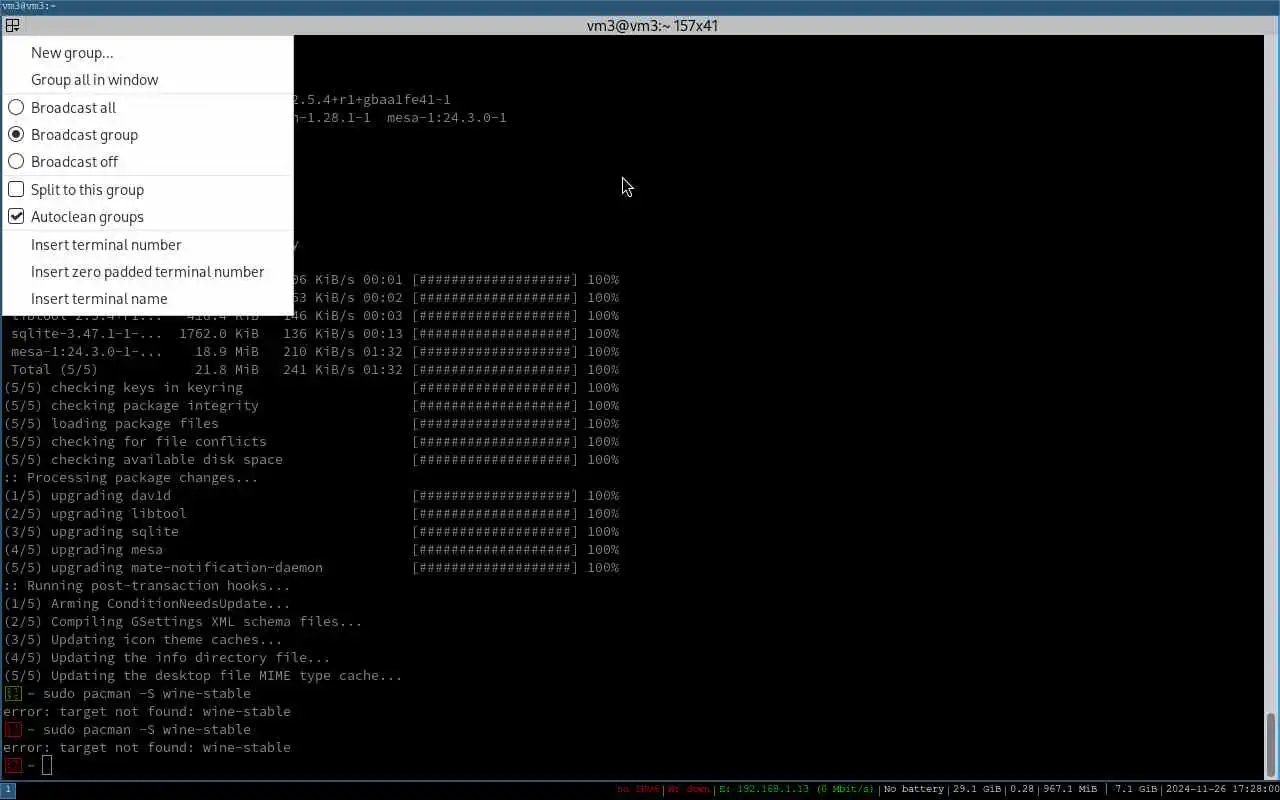1280x800 pixels.
Task: Click the '29.1 GiB' status bar entry
Action: [x=977, y=790]
